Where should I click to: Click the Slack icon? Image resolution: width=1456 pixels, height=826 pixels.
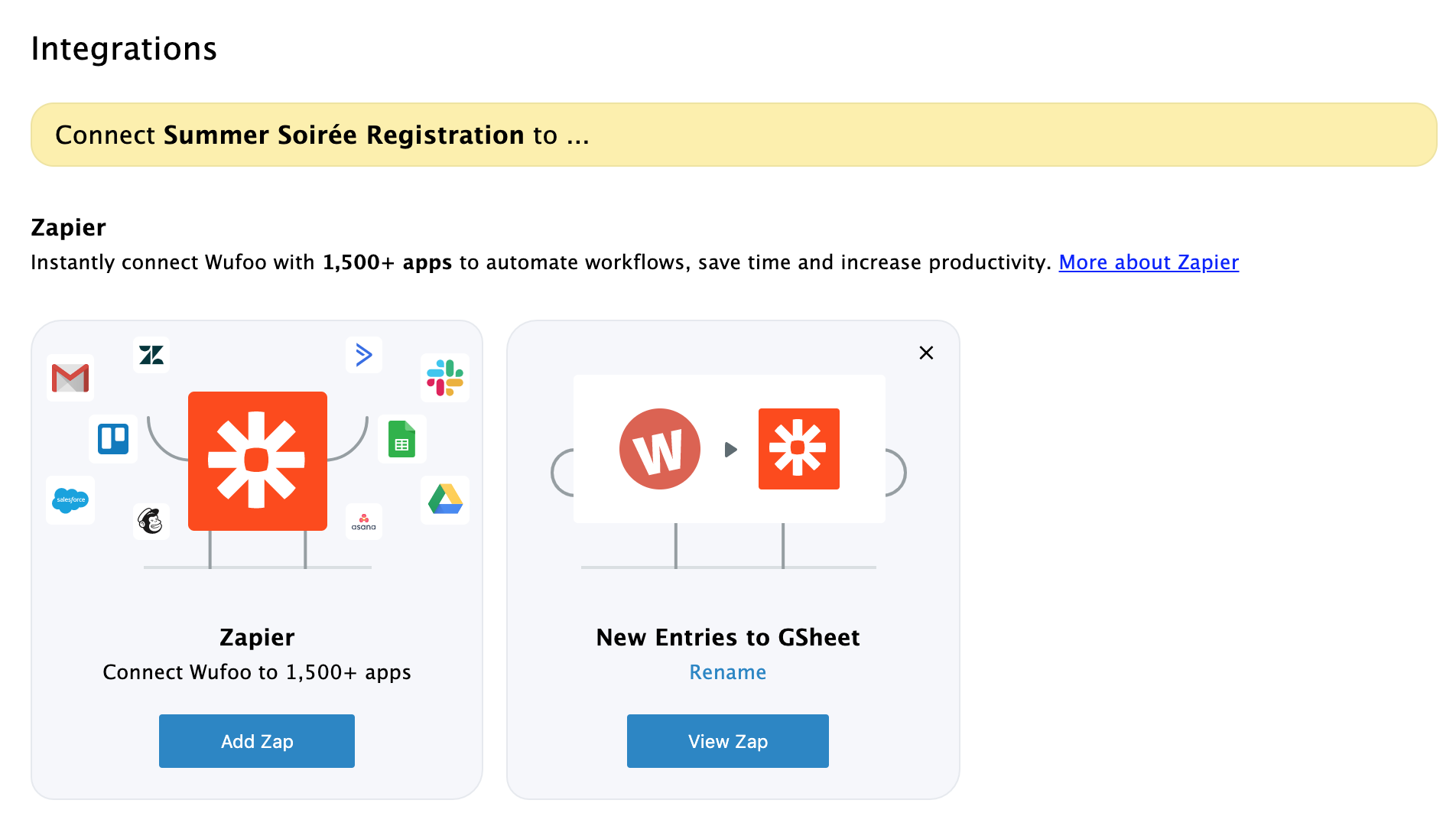point(445,376)
